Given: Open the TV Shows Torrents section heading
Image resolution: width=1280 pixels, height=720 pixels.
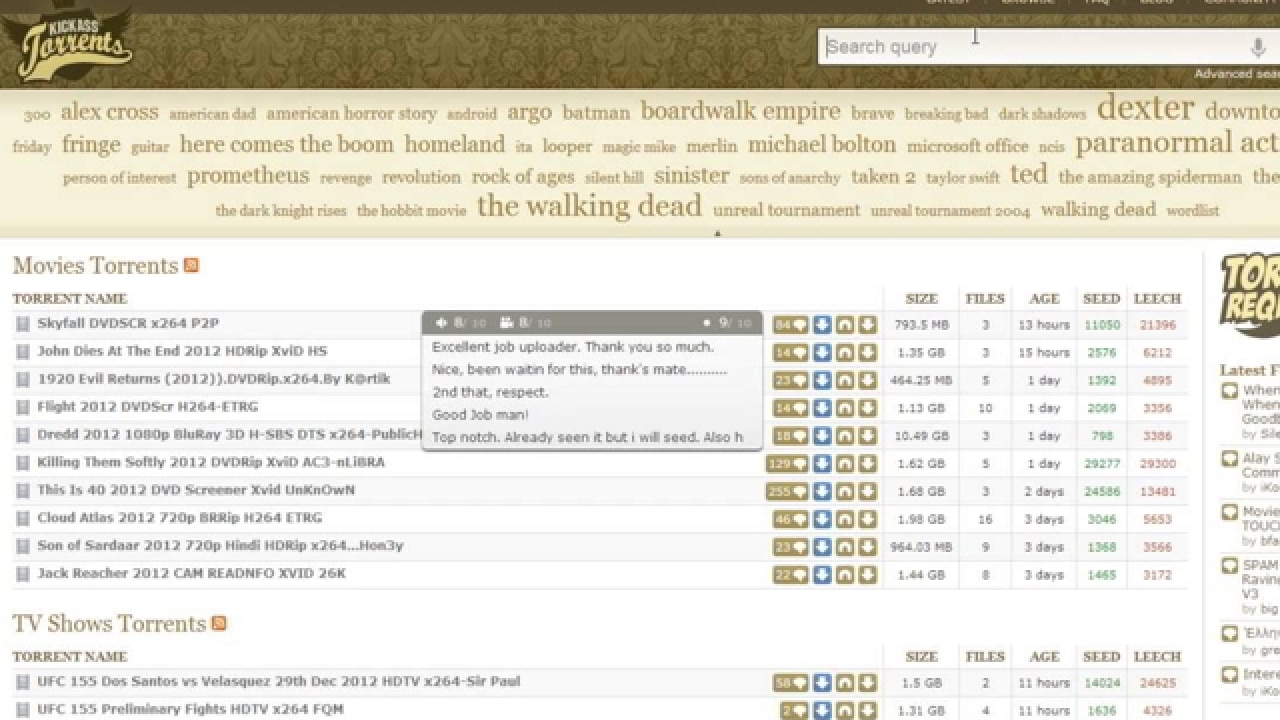Looking at the screenshot, I should click(x=109, y=623).
